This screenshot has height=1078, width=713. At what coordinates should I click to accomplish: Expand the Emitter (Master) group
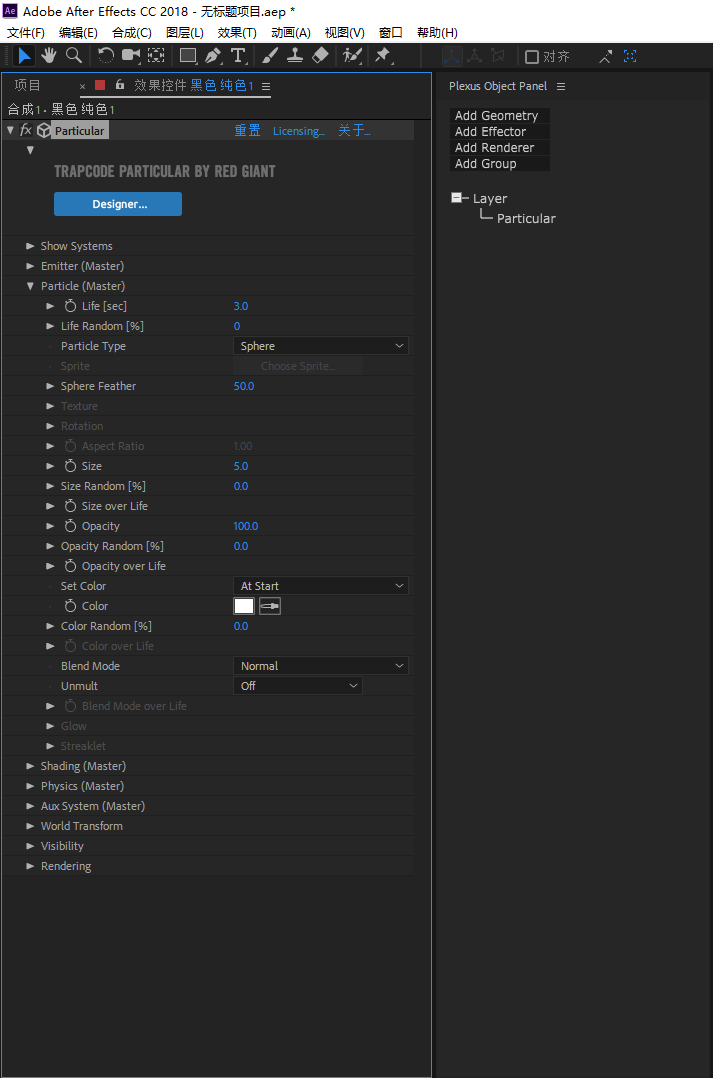pyautogui.click(x=30, y=266)
